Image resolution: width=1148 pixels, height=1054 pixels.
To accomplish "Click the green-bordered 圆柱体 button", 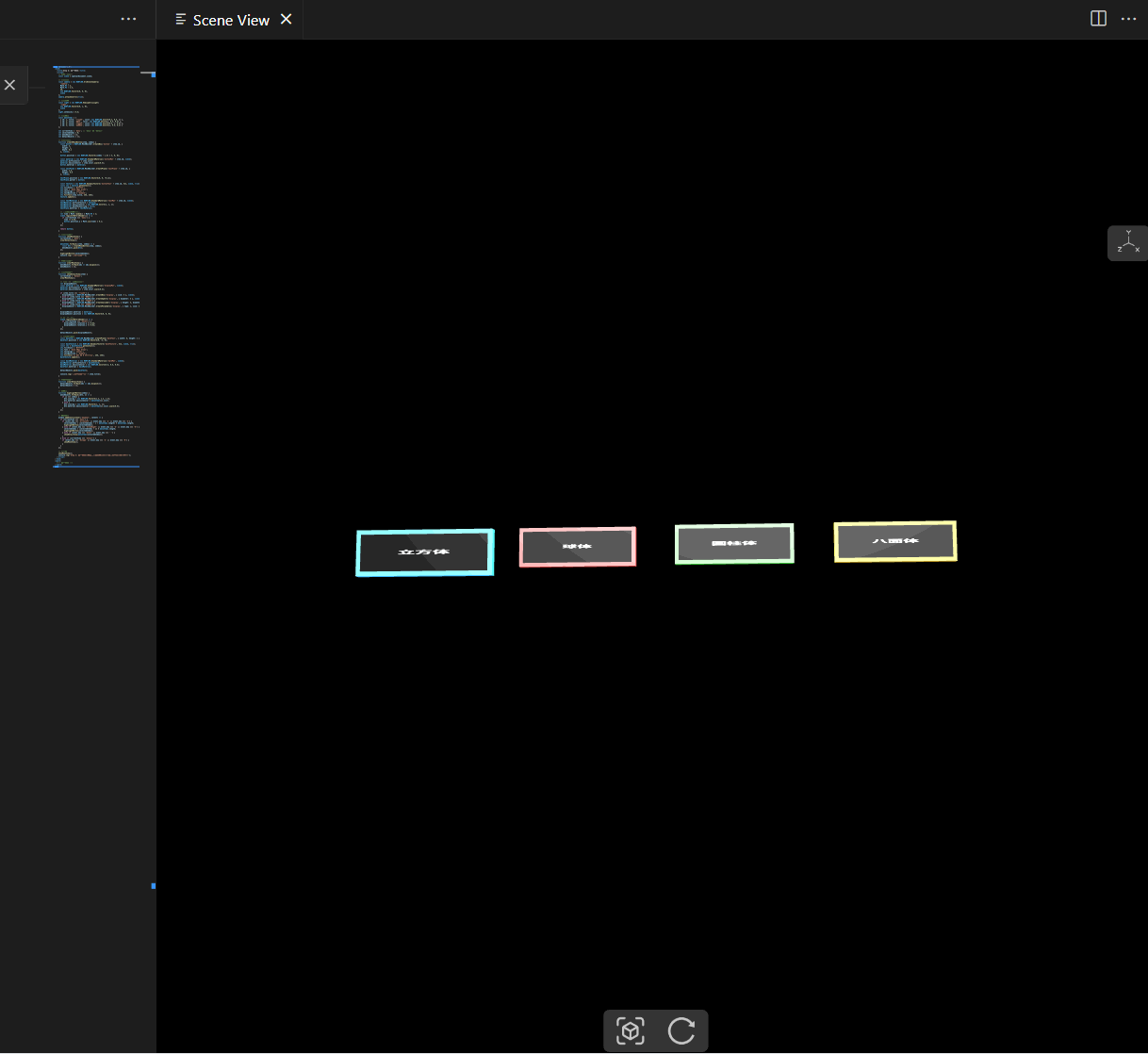I will pos(734,544).
